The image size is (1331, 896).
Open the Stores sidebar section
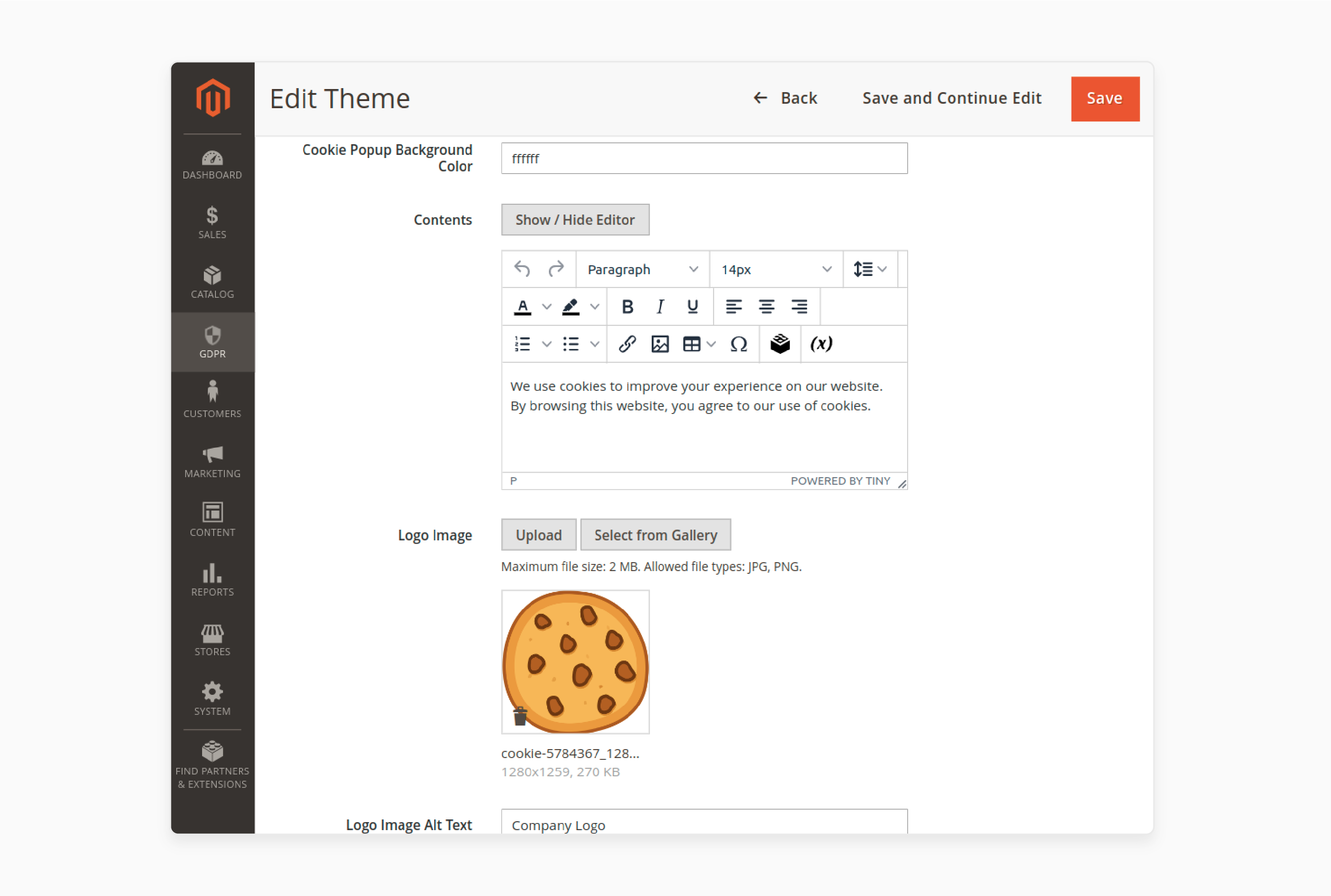(213, 640)
